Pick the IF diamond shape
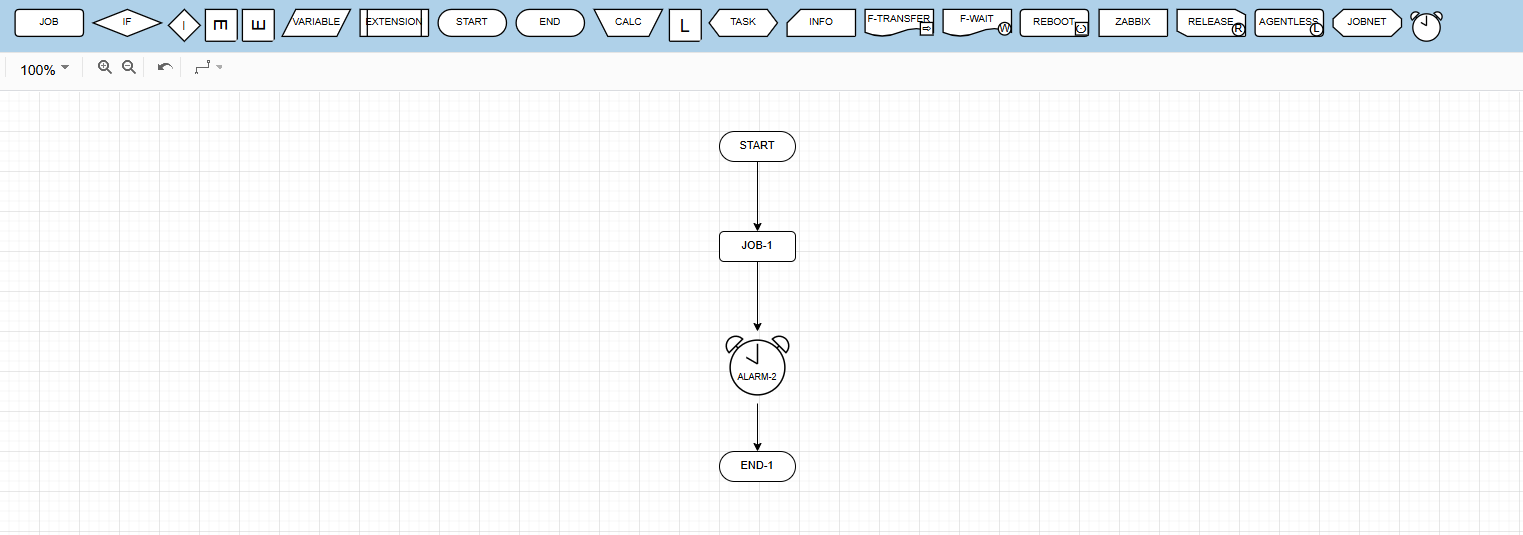Image resolution: width=1523 pixels, height=535 pixels. (x=127, y=22)
